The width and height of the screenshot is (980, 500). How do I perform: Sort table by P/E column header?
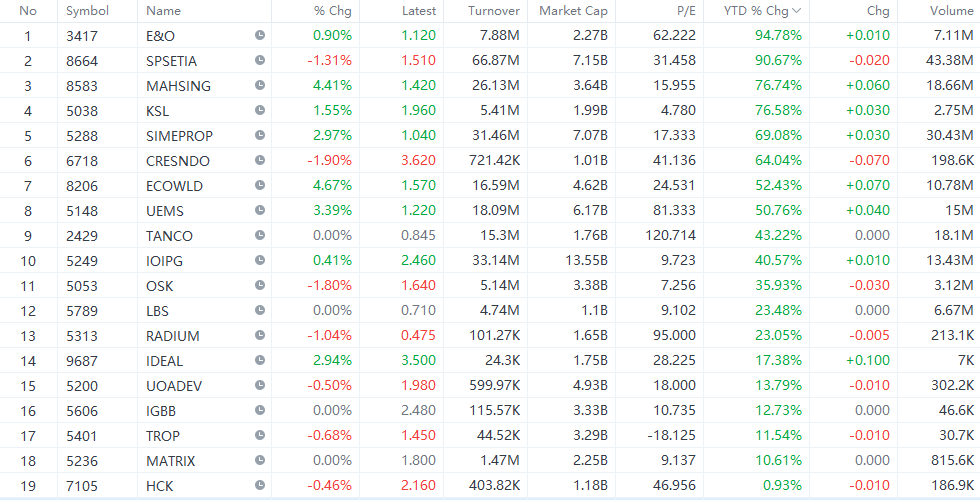pyautogui.click(x=684, y=11)
